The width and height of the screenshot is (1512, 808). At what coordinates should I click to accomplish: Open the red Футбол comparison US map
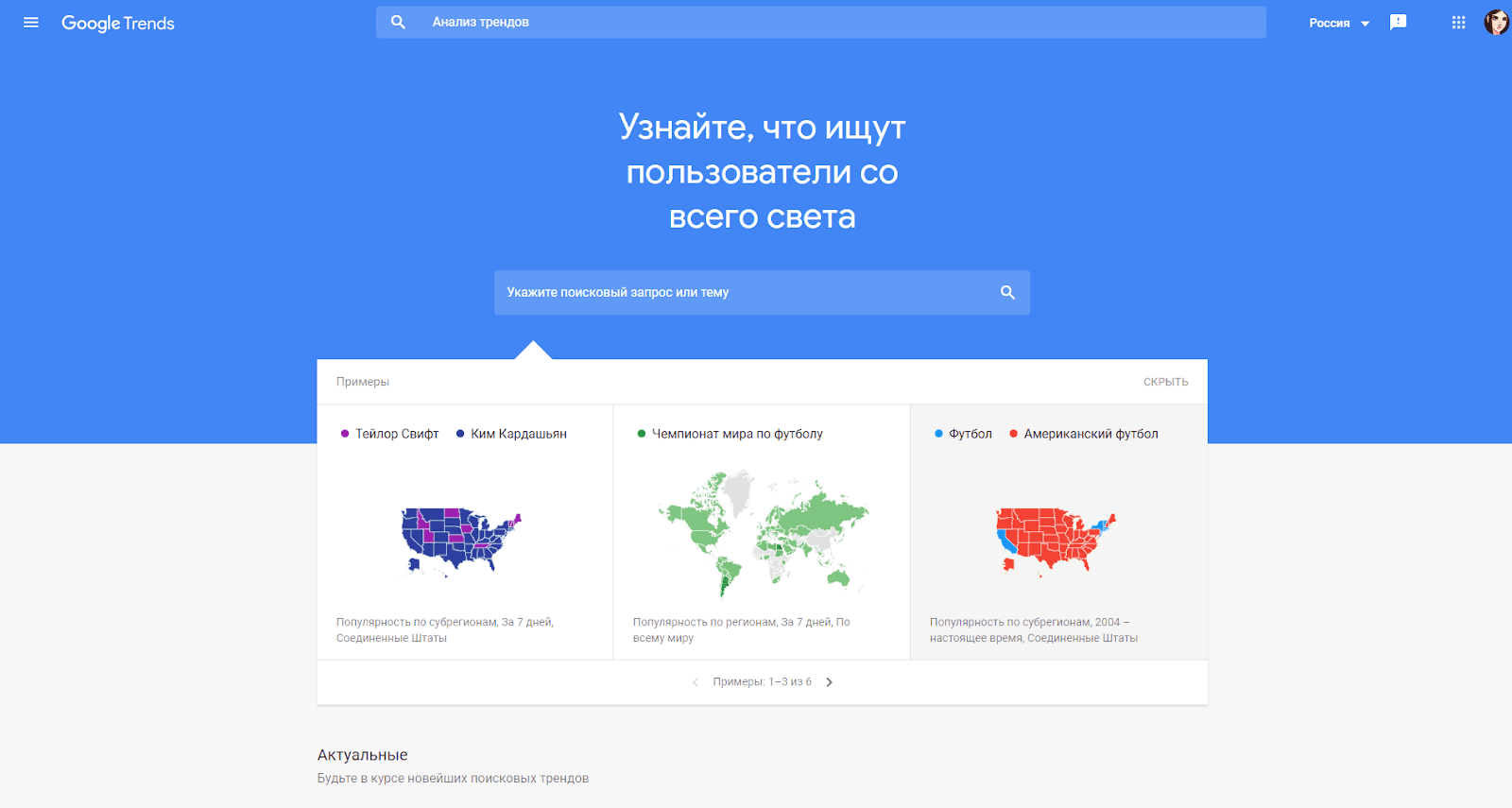click(x=1056, y=541)
